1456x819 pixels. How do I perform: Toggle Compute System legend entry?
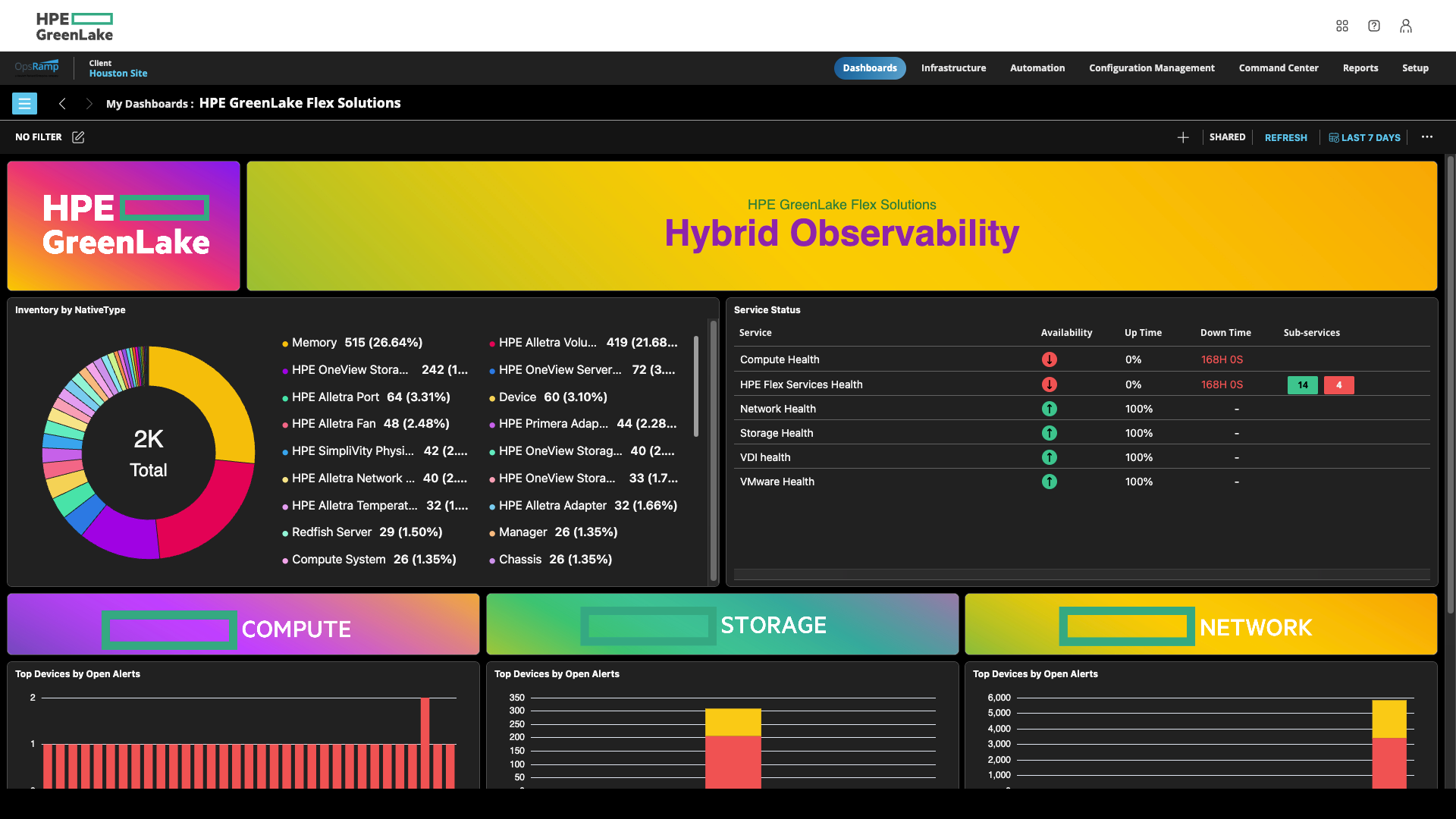(369, 560)
